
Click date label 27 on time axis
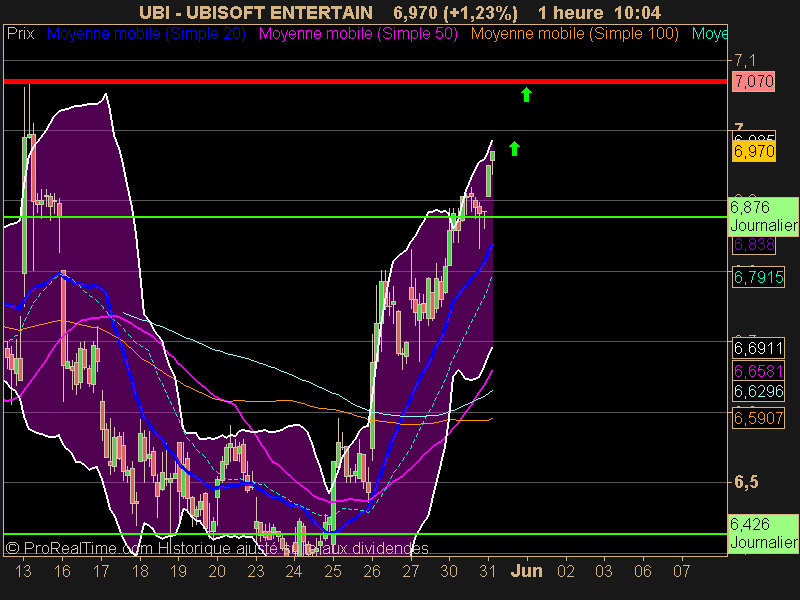[411, 571]
